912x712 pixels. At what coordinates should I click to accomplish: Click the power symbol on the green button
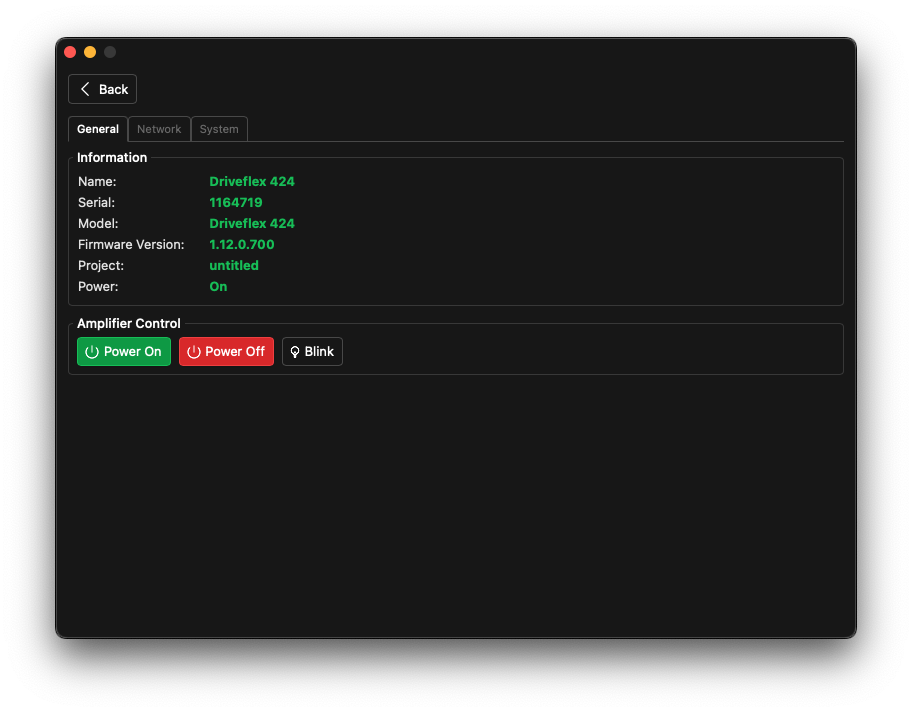click(x=92, y=352)
